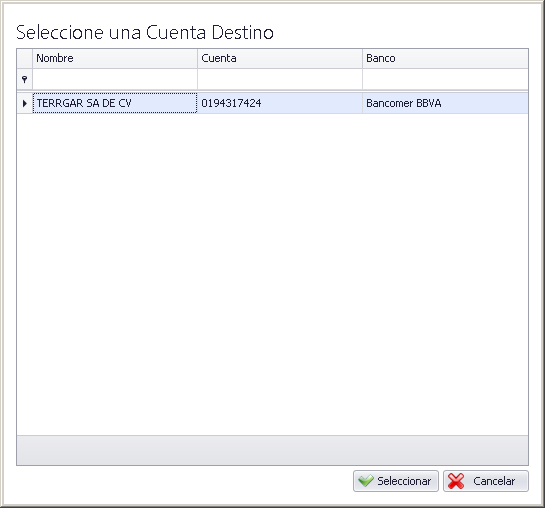Click the gray footer bar of the grid

point(272,450)
